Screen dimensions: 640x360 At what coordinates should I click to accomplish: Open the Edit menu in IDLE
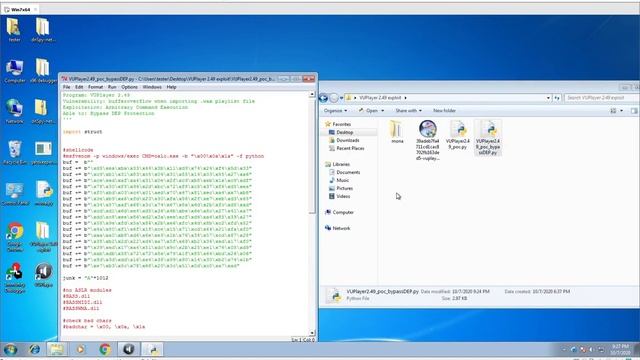79,87
